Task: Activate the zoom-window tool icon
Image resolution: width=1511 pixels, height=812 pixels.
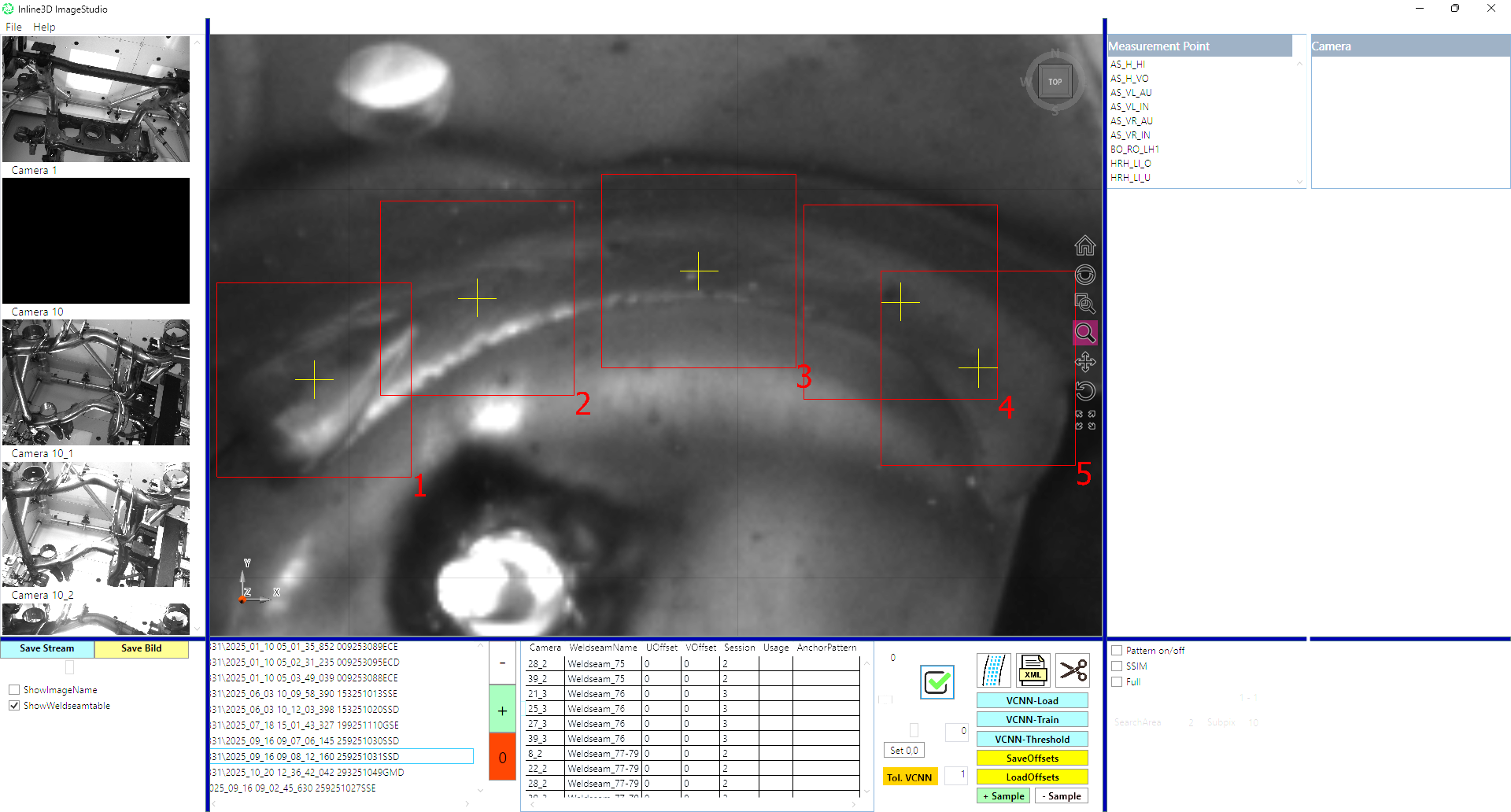Action: coord(1084,304)
